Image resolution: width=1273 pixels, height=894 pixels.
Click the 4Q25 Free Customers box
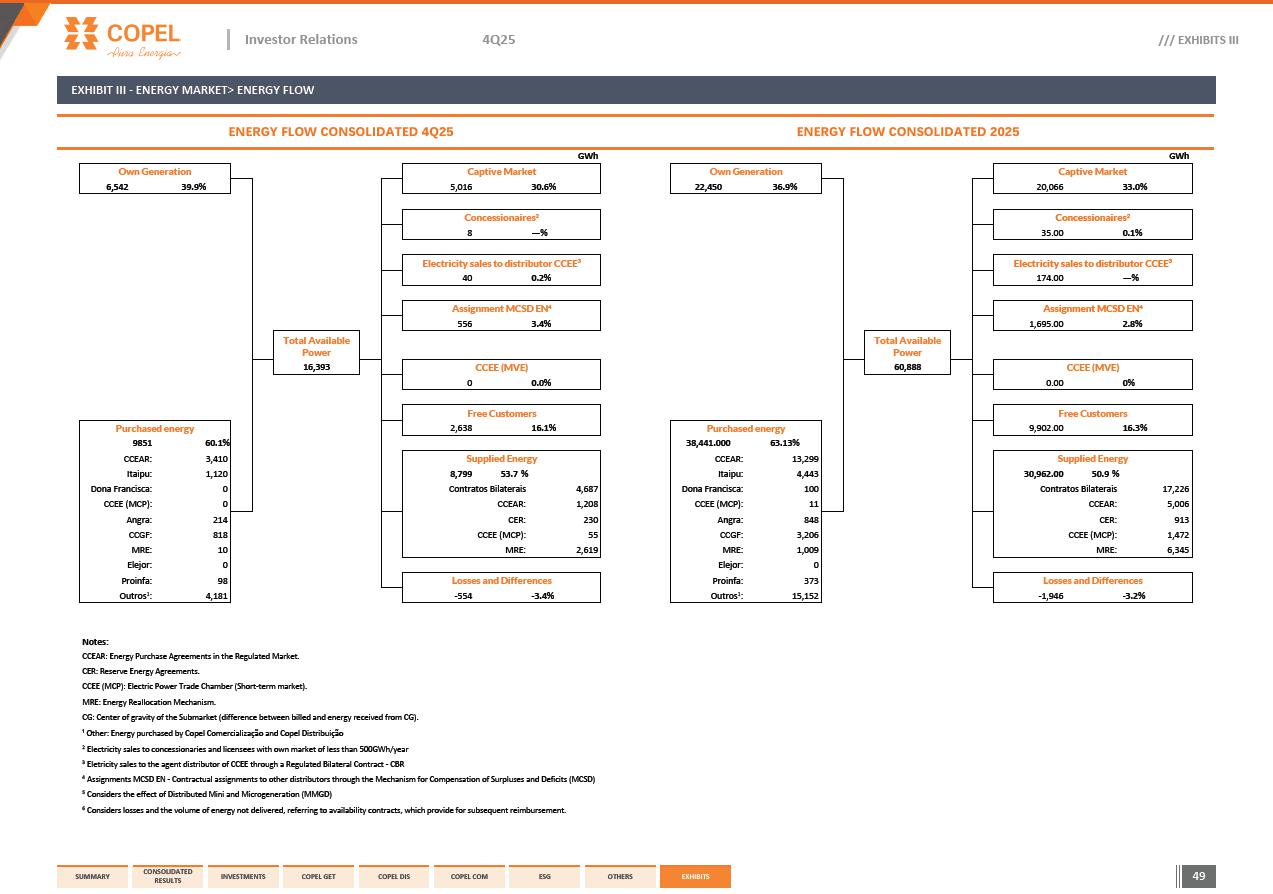click(501, 420)
